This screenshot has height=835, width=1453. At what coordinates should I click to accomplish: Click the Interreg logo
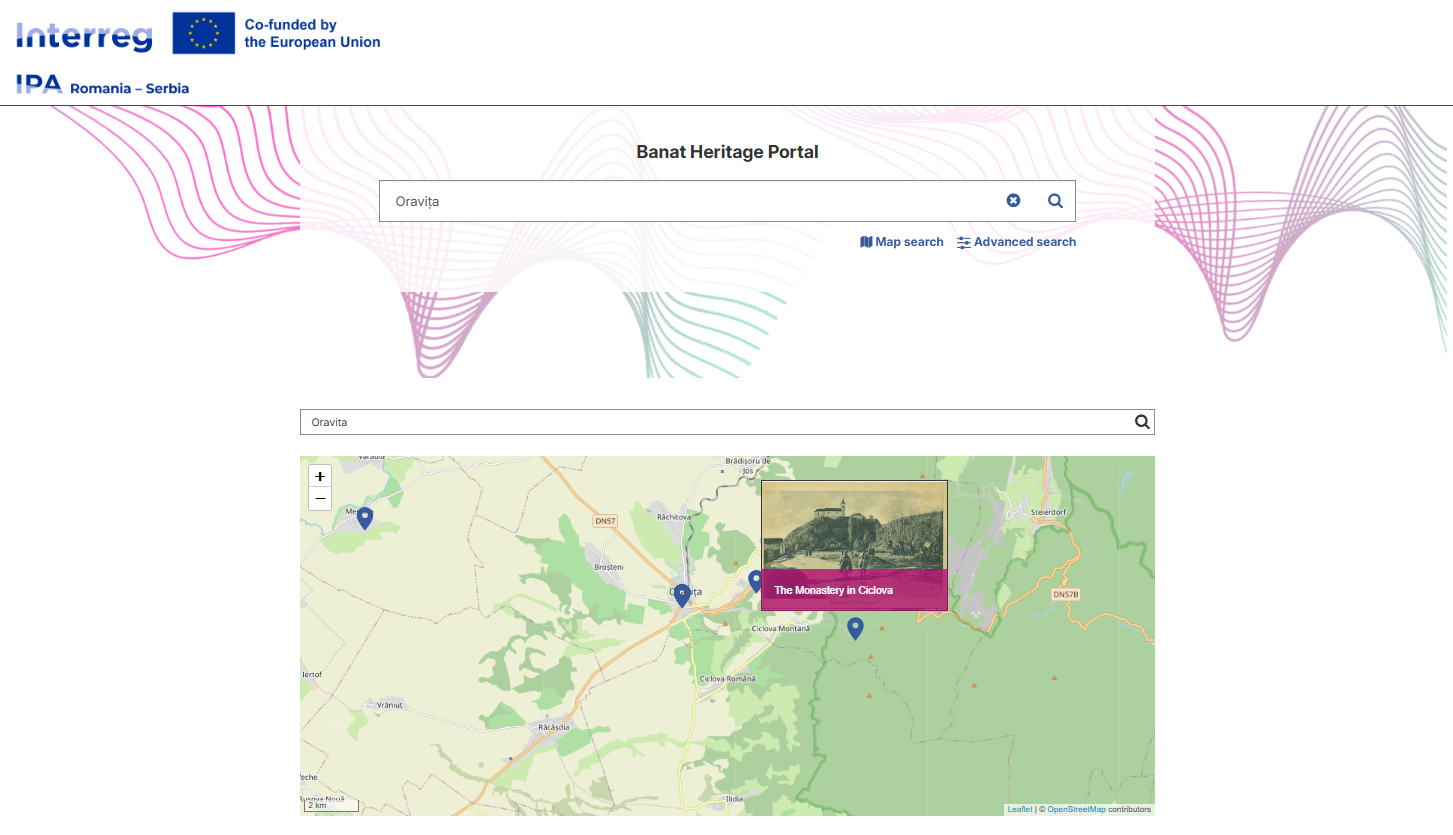coord(84,35)
